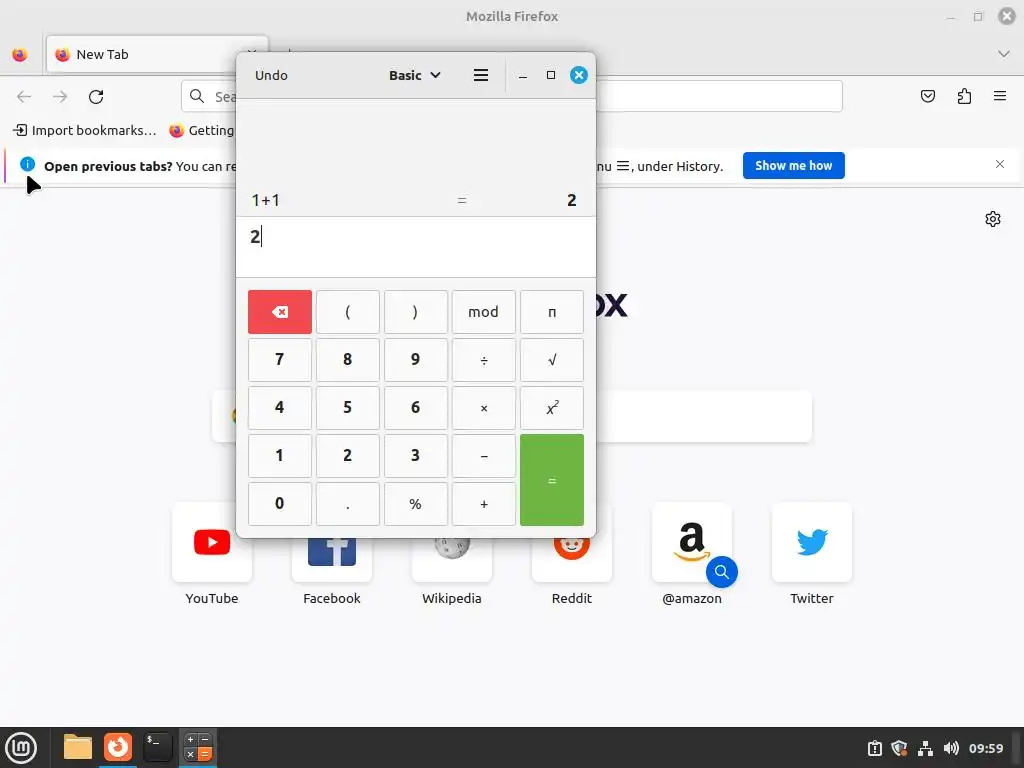The height and width of the screenshot is (768, 1024).
Task: Click the minus key
Action: point(484,456)
